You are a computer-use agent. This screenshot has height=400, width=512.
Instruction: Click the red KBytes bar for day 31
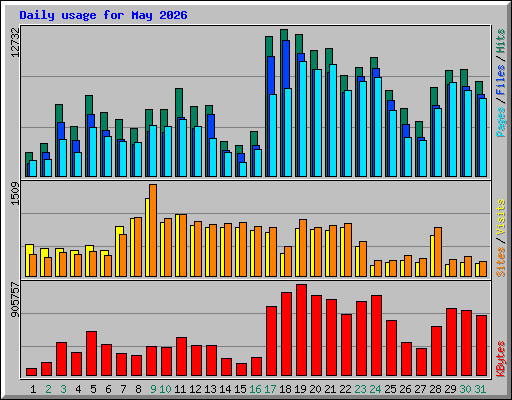pyautogui.click(x=481, y=346)
